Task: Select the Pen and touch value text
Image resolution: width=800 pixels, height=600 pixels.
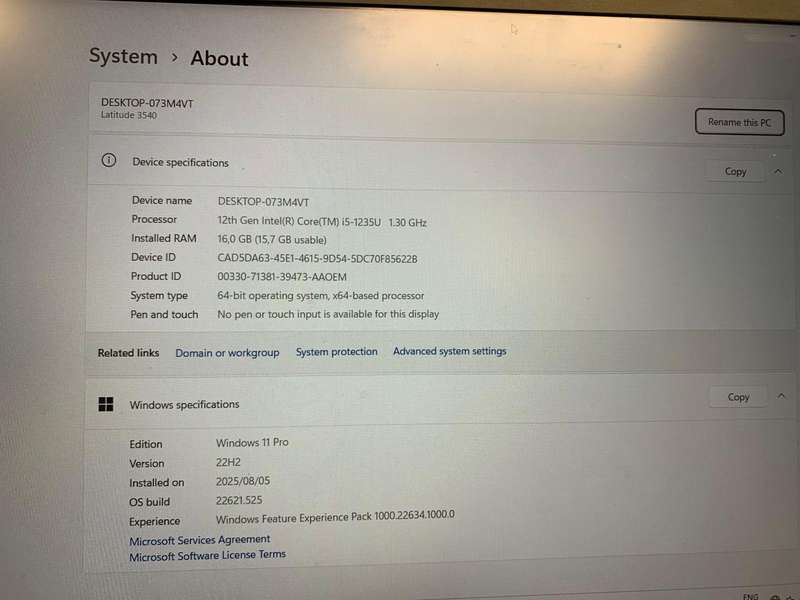Action: click(x=328, y=314)
